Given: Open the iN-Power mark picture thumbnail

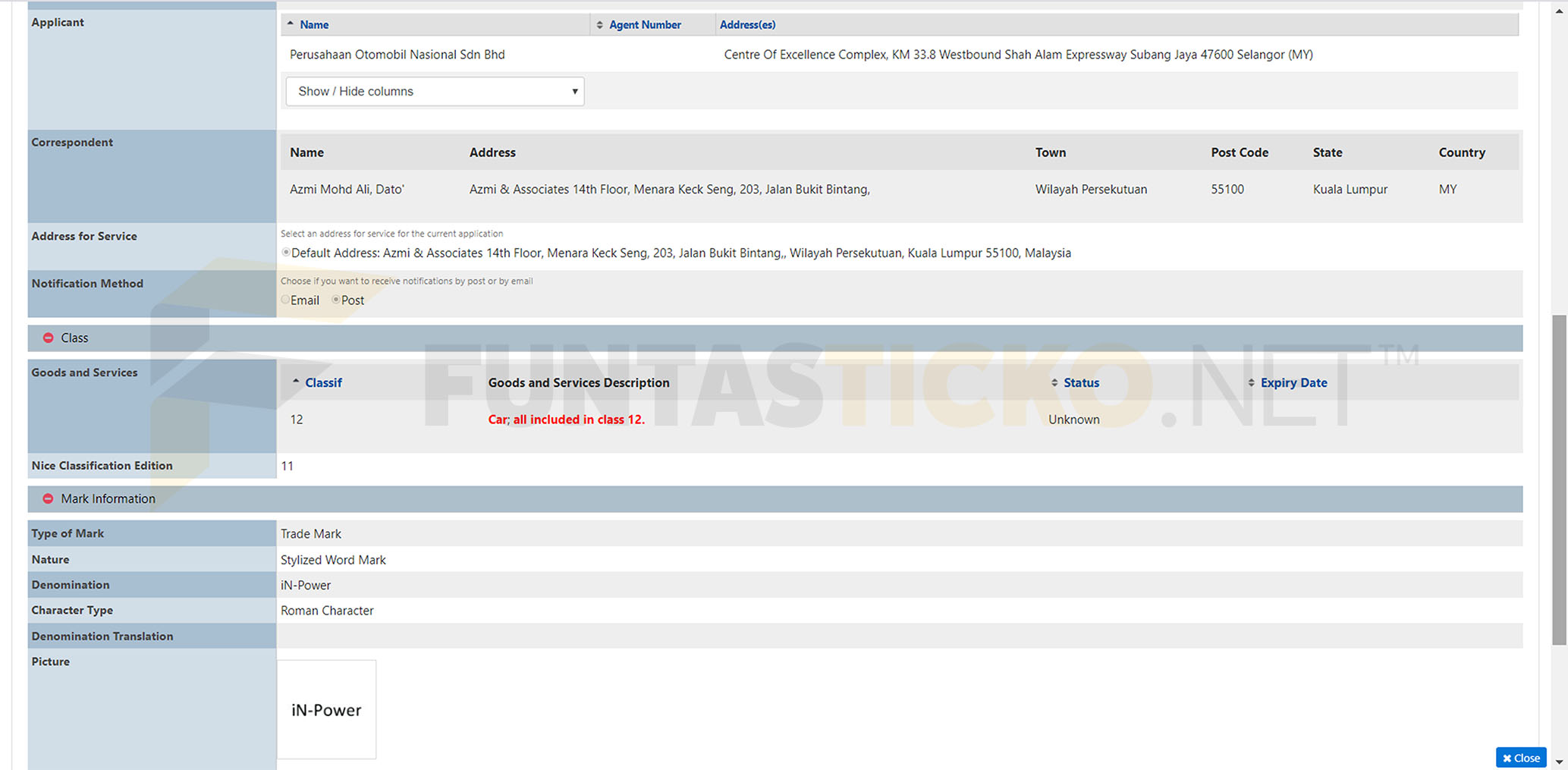Looking at the screenshot, I should 326,709.
